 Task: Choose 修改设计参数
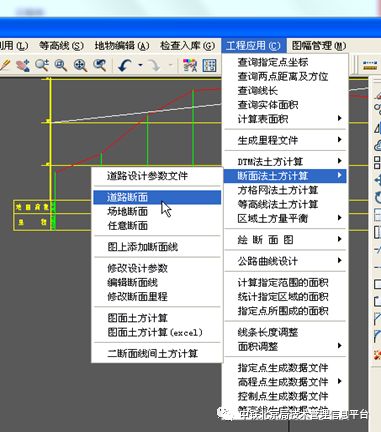[x=157, y=268]
